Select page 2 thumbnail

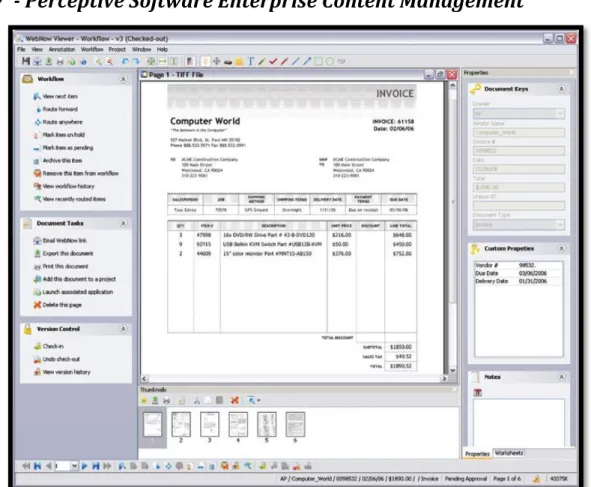click(x=181, y=425)
